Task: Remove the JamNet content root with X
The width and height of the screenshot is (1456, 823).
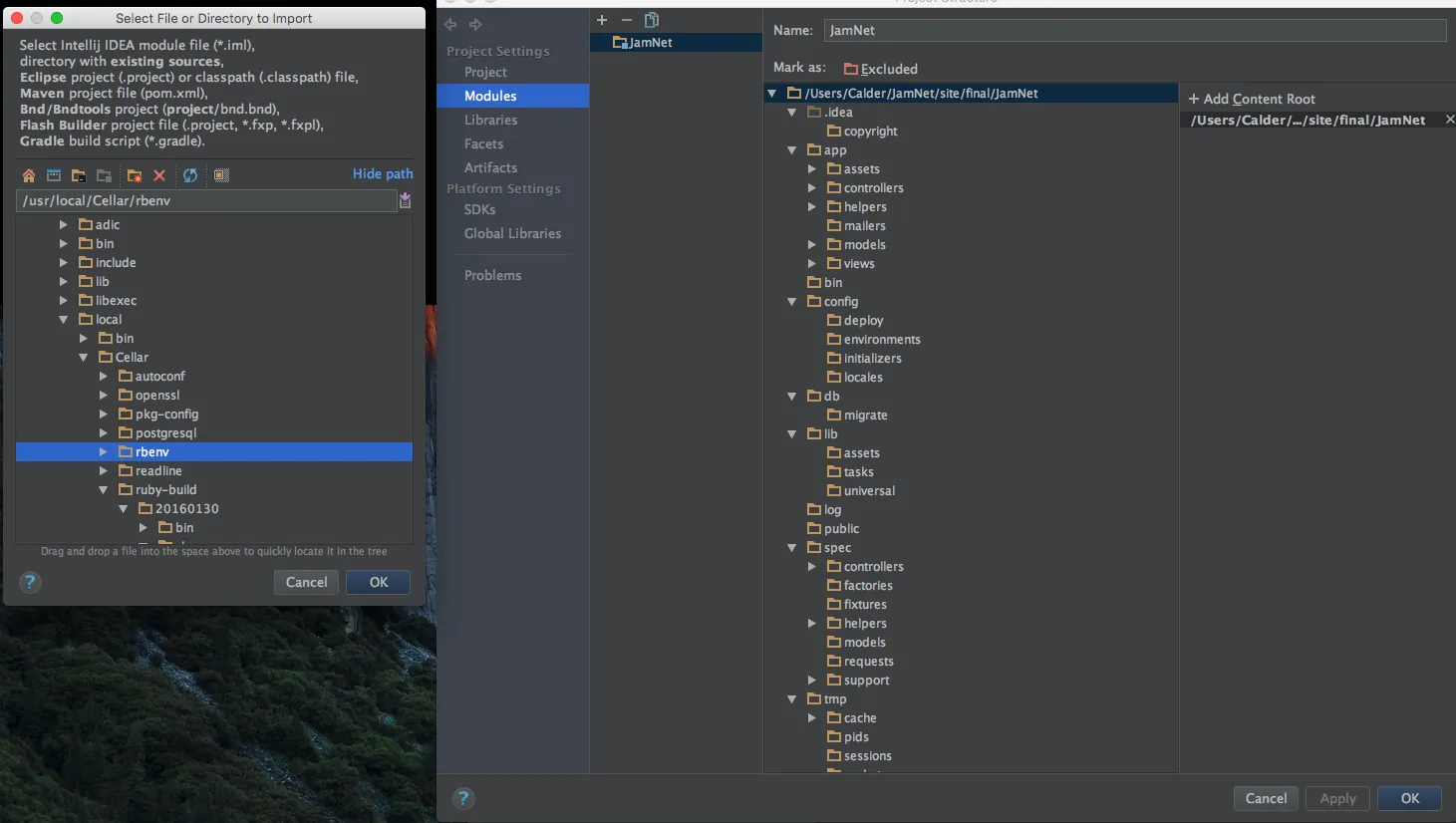Action: tap(1450, 120)
